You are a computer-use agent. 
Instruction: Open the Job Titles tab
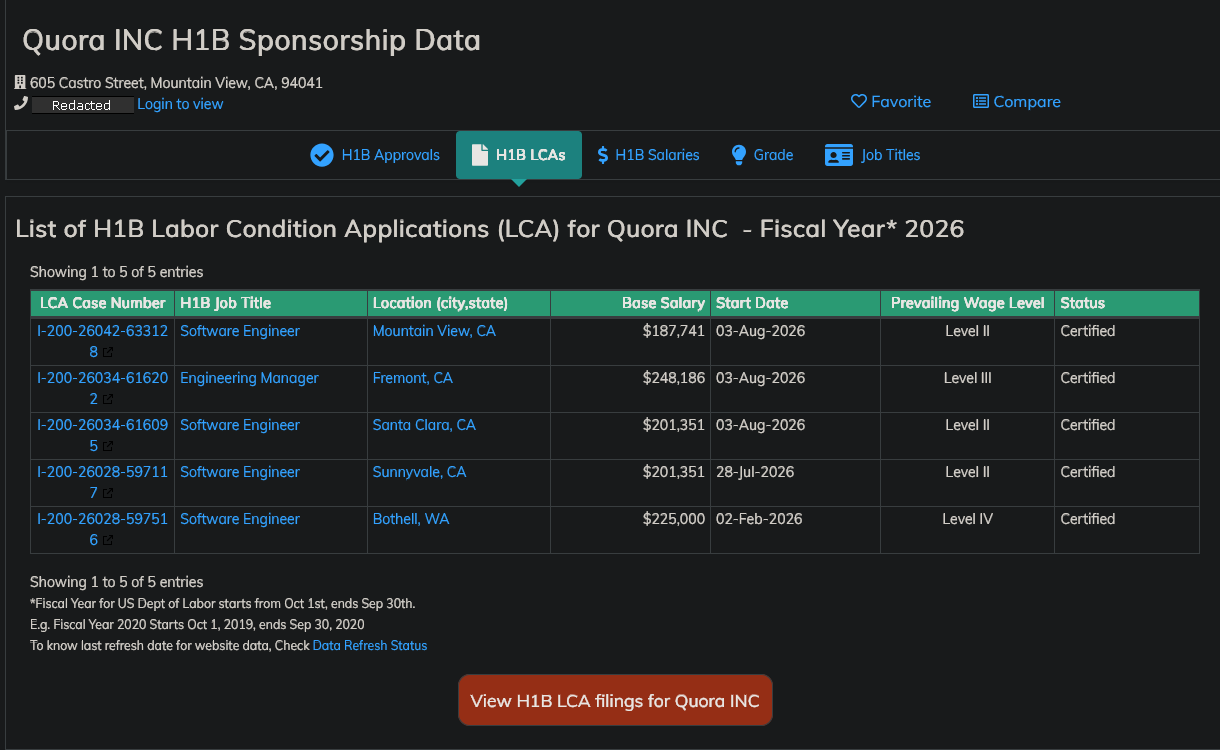coord(872,155)
